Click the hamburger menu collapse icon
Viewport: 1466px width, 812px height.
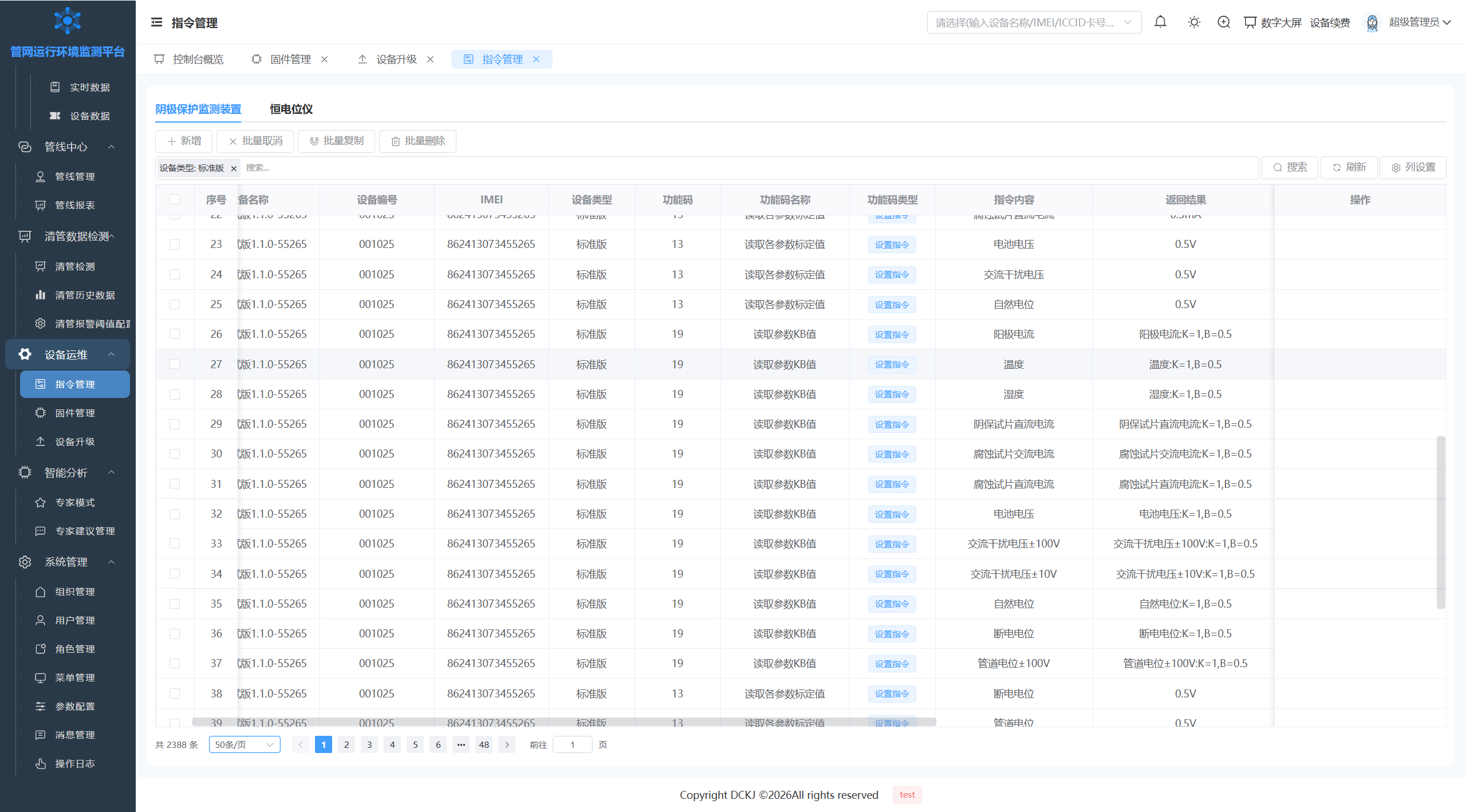tap(156, 22)
